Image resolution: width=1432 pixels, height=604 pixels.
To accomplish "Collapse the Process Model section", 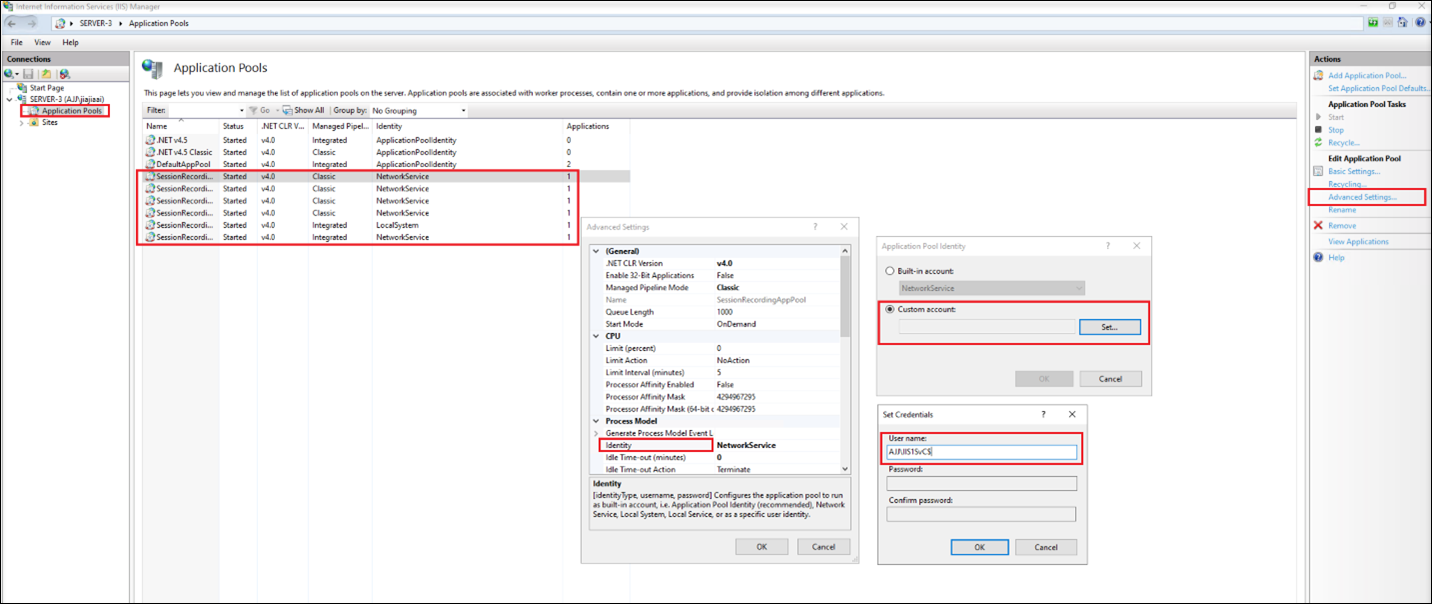I will click(597, 421).
